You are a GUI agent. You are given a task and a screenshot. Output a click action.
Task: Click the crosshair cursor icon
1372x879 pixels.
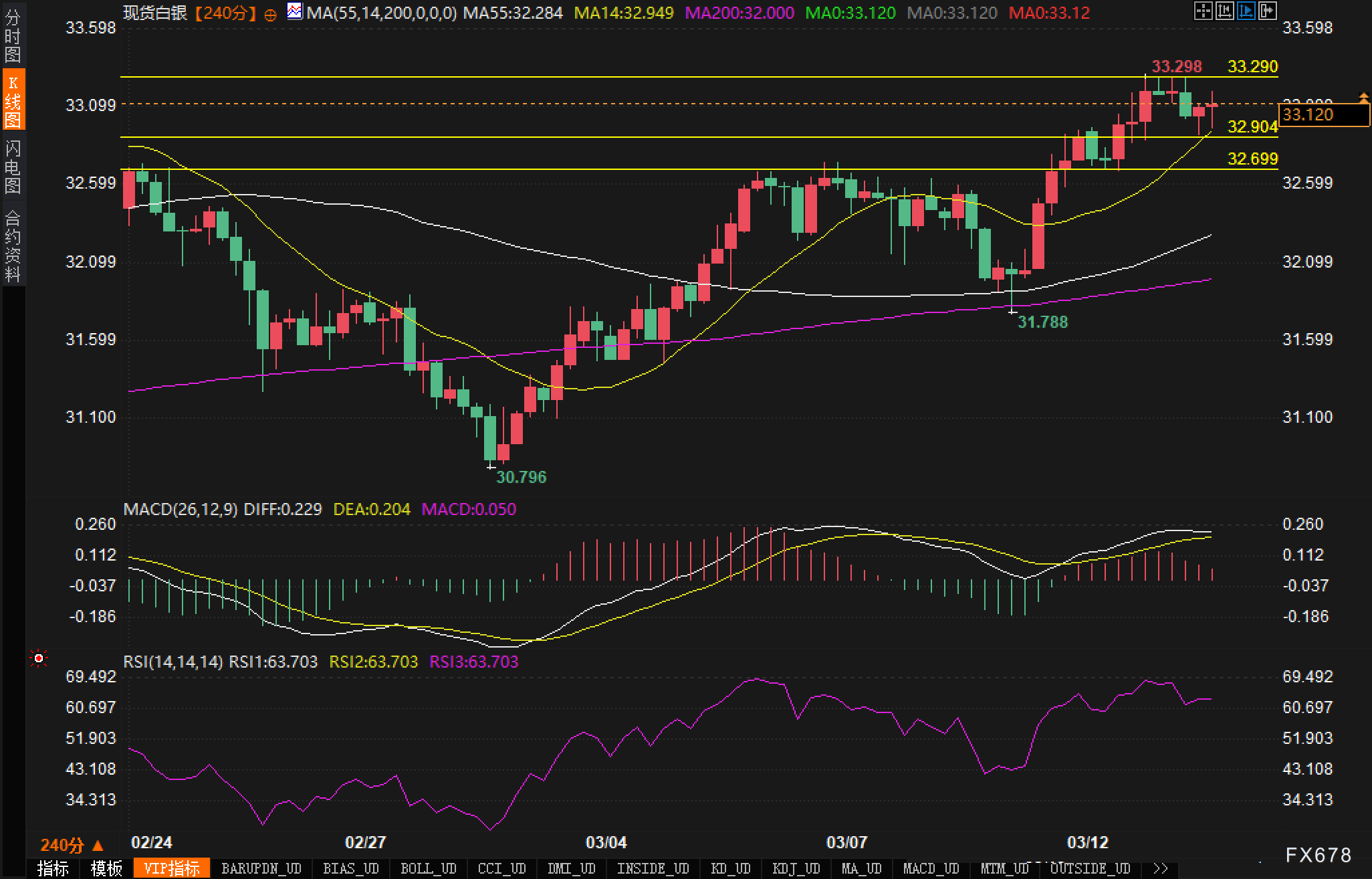1203,11
